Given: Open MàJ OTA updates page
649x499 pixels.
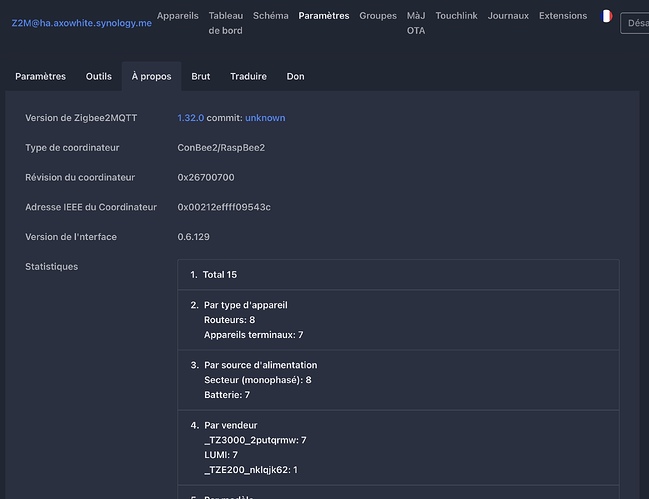Looking at the screenshot, I should 416,23.
